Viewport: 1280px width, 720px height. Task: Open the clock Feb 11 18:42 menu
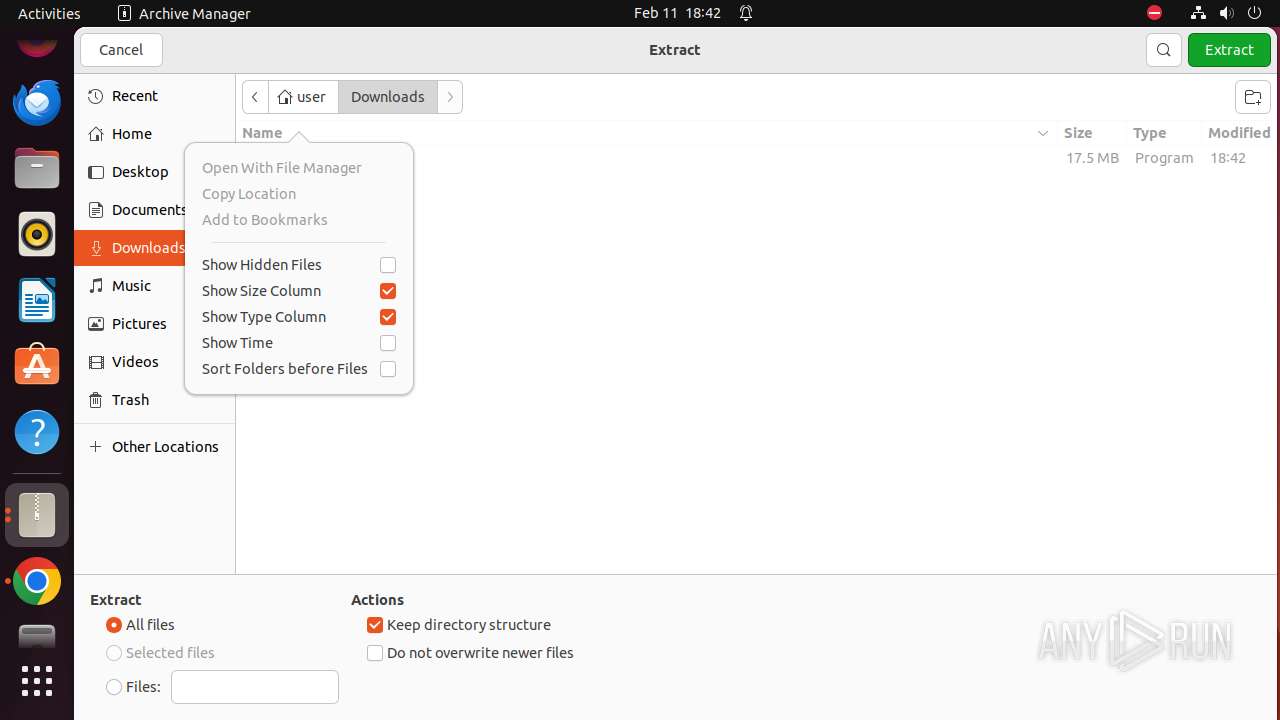pos(677,13)
